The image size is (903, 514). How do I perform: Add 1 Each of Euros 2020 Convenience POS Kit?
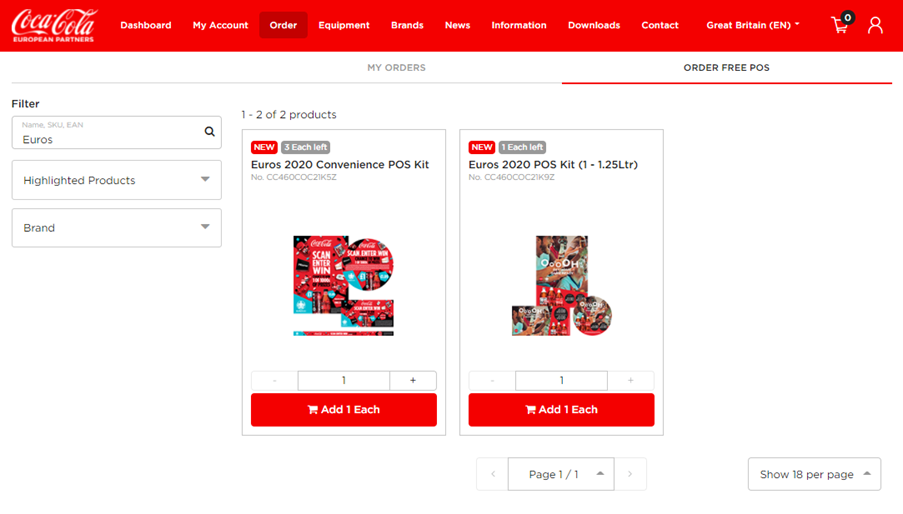[344, 410]
